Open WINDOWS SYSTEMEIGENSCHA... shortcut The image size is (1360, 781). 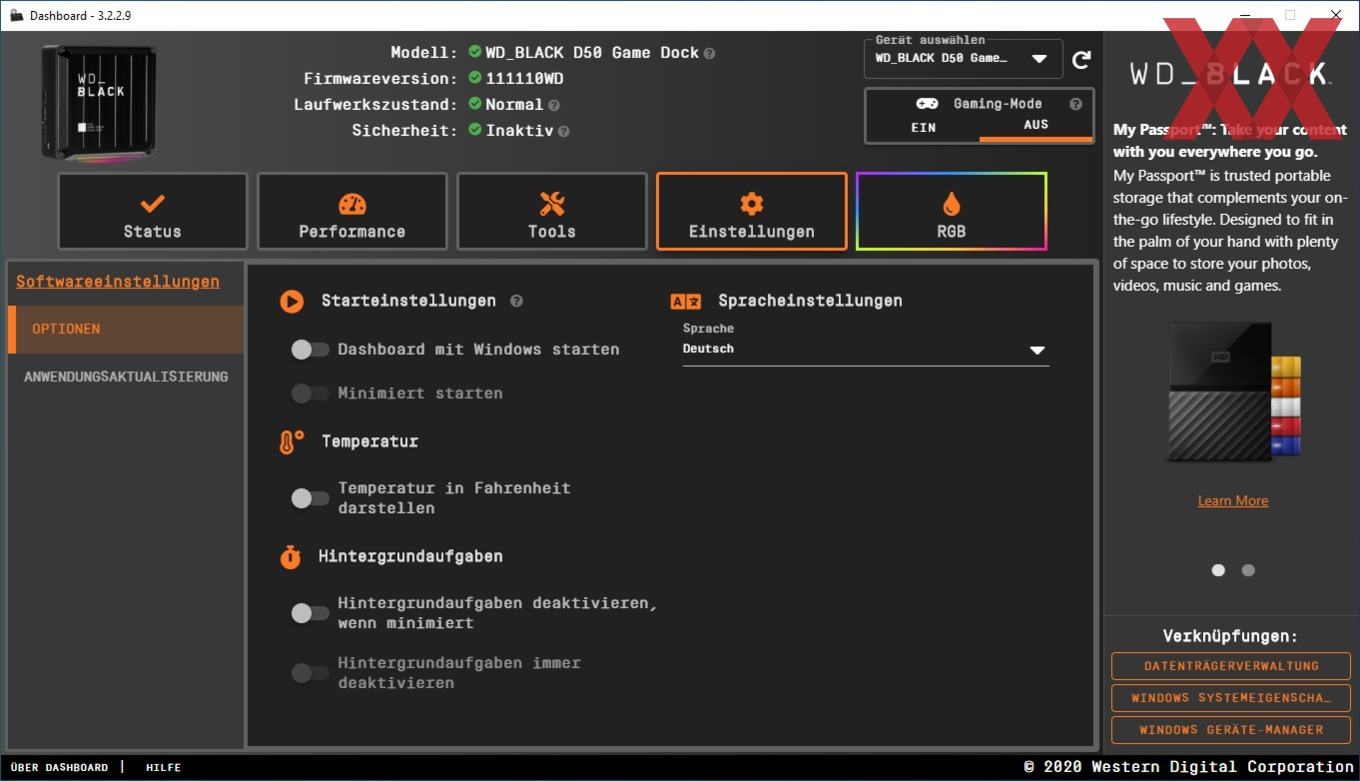click(1231, 698)
